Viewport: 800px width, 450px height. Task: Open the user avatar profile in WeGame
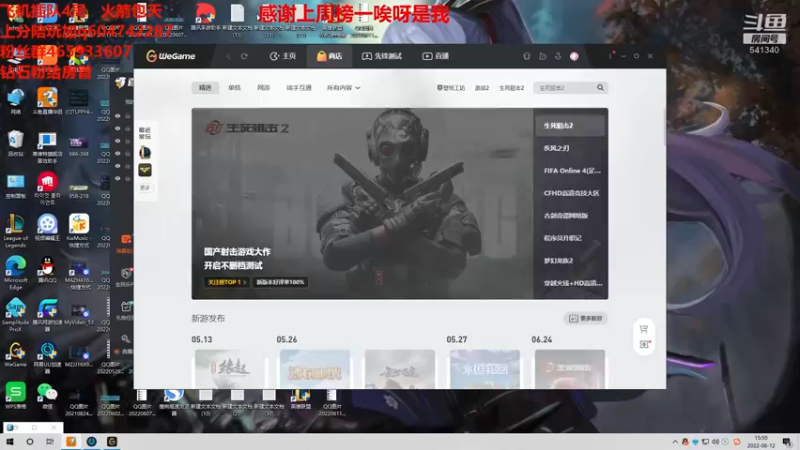(x=574, y=56)
